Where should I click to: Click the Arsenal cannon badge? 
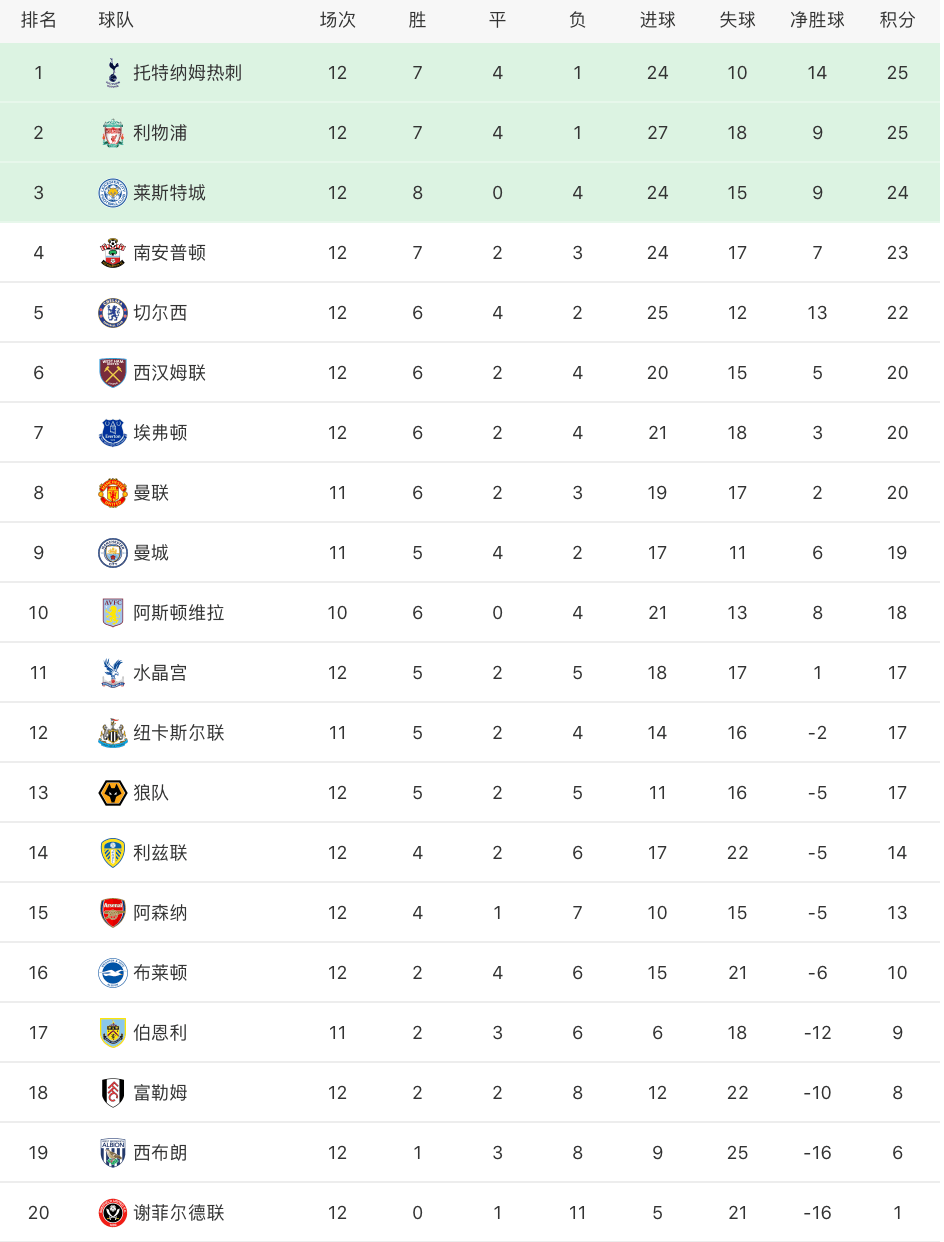113,913
